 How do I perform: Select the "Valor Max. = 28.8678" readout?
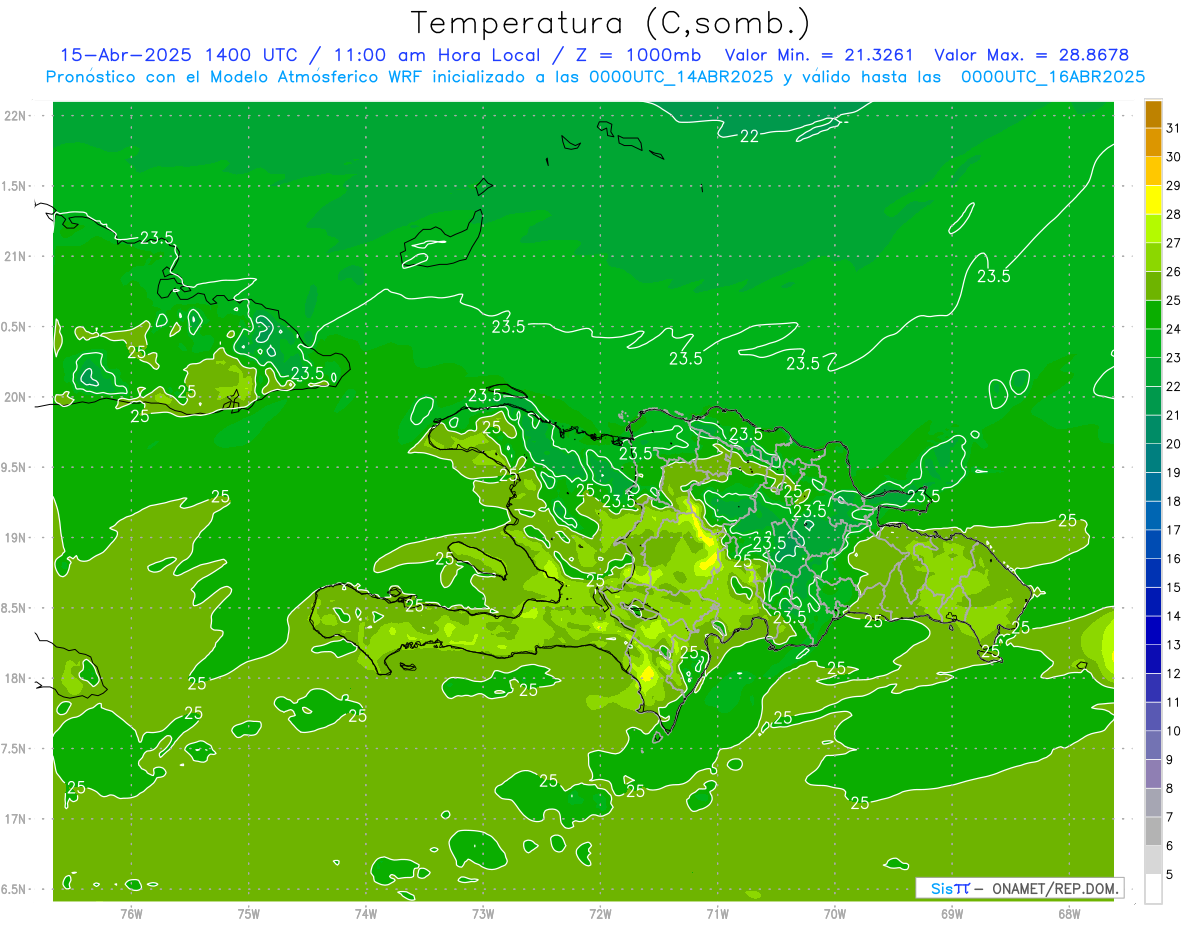(1031, 55)
